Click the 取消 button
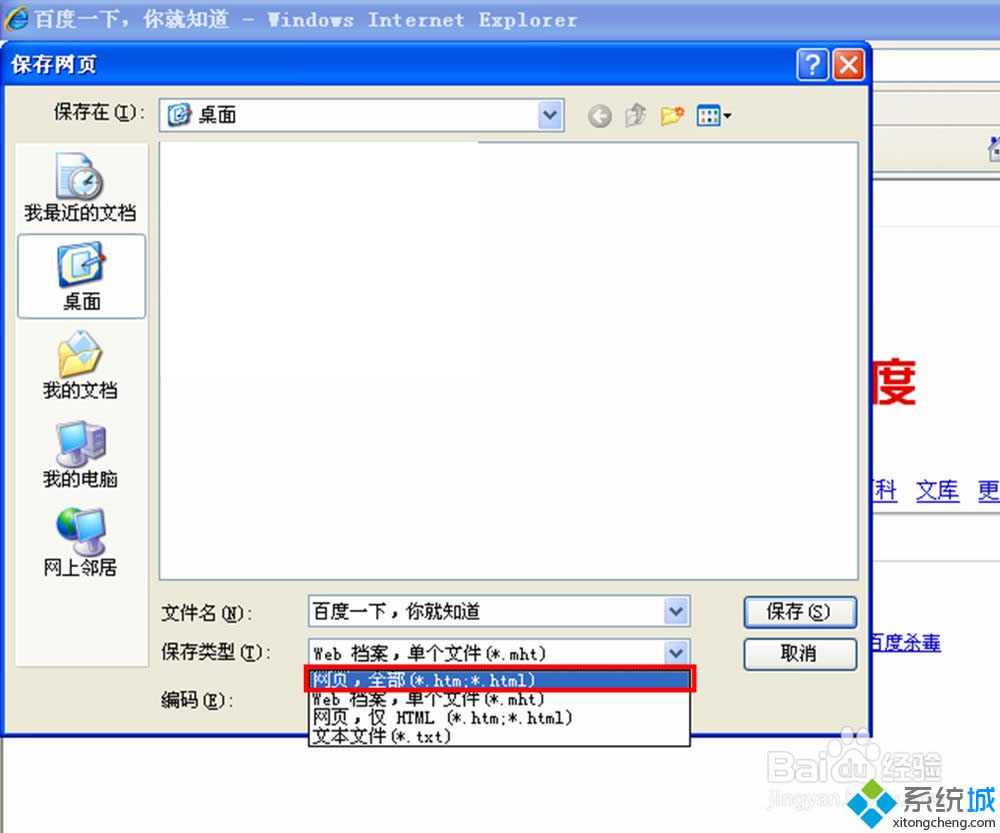1000x833 pixels. coord(799,653)
